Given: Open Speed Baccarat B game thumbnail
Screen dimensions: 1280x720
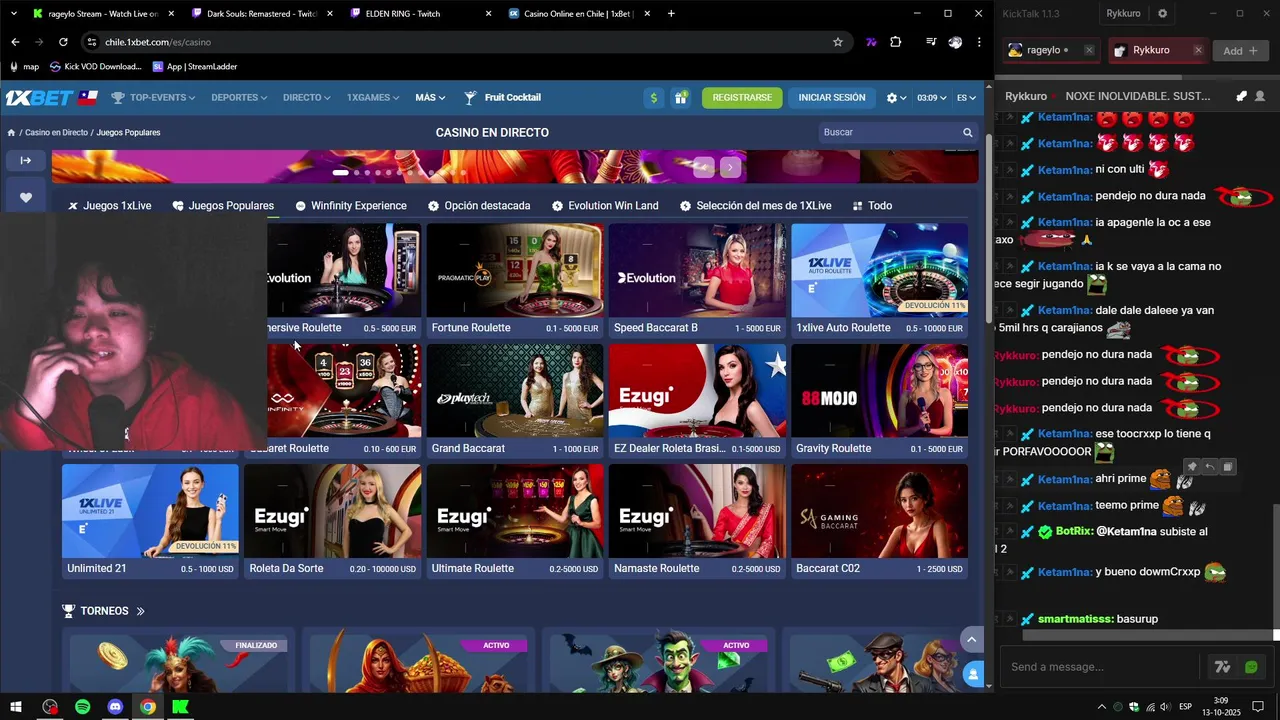Looking at the screenshot, I should click(x=697, y=270).
